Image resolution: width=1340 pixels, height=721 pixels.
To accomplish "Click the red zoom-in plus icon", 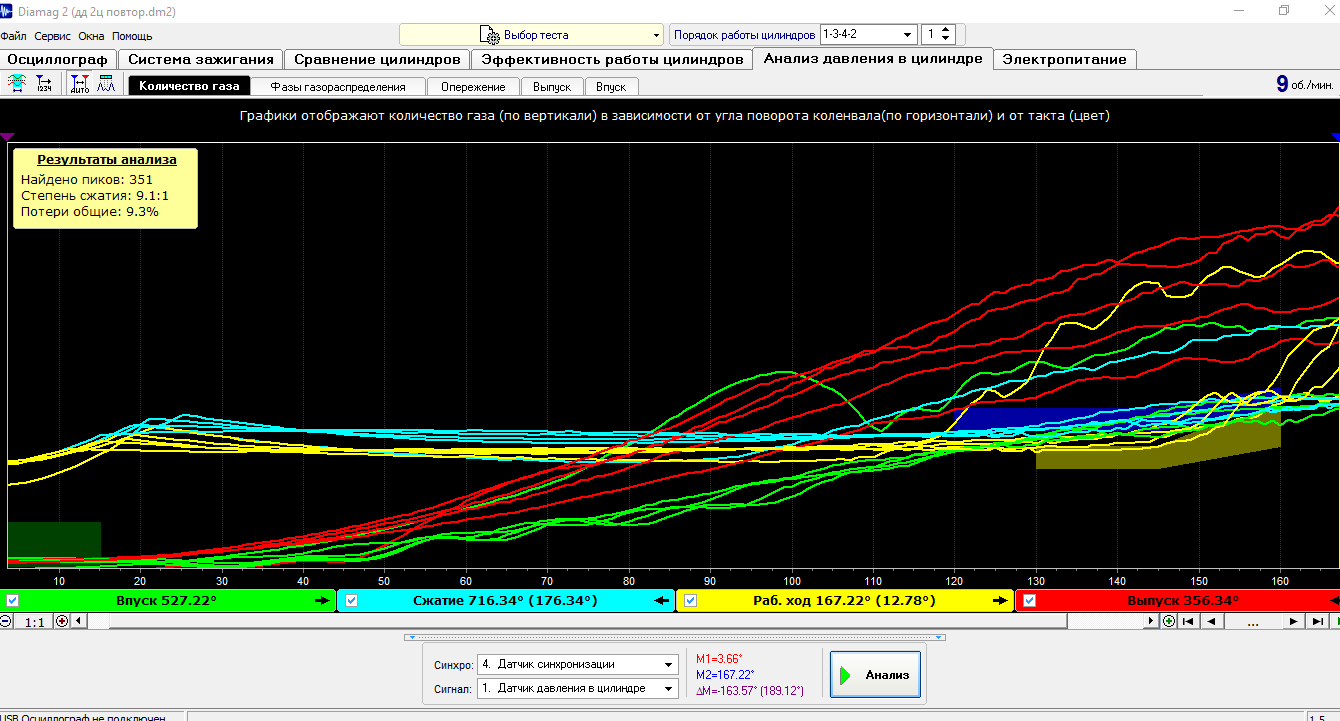I will click(x=62, y=621).
